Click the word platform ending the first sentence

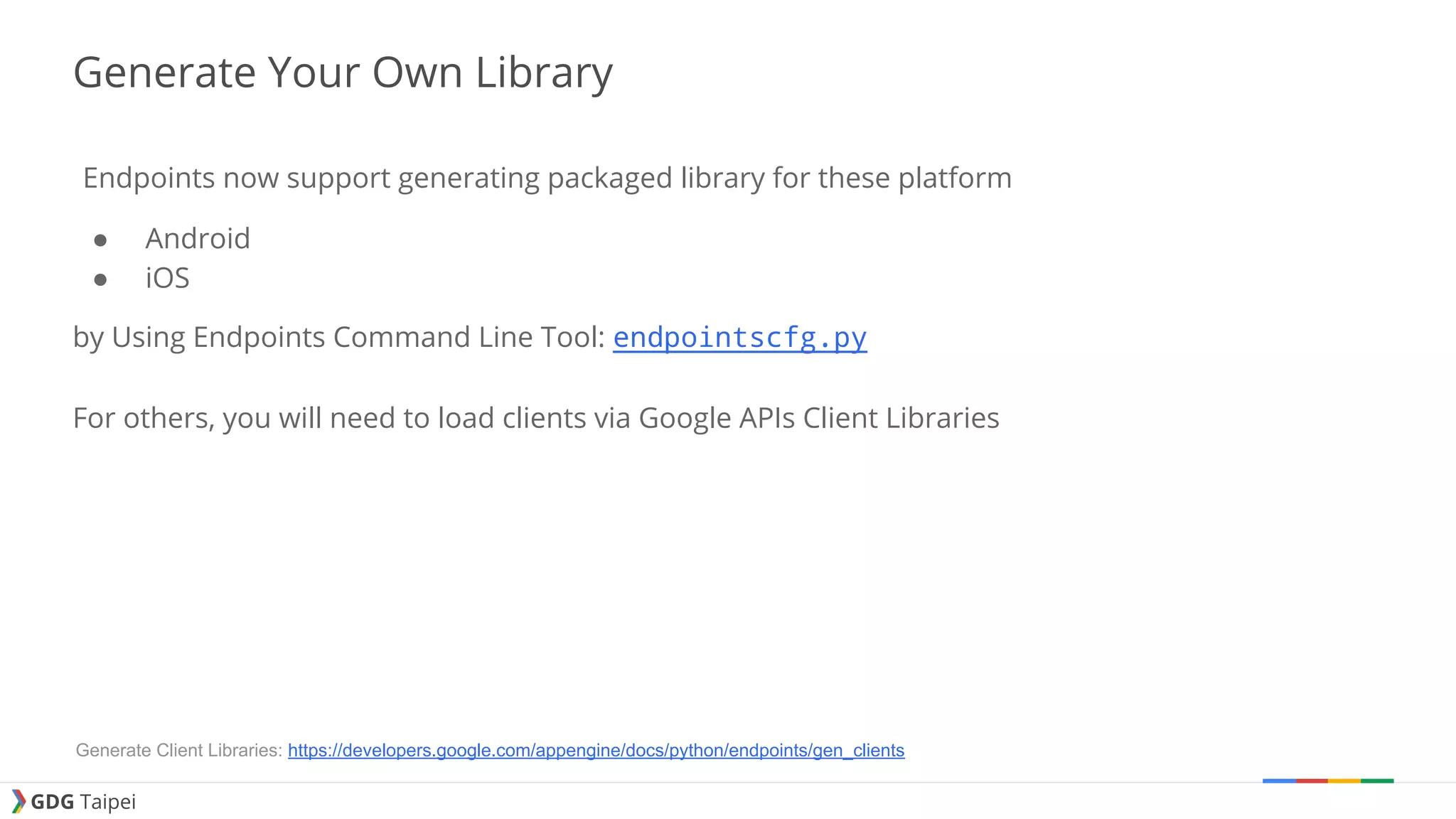(x=954, y=178)
